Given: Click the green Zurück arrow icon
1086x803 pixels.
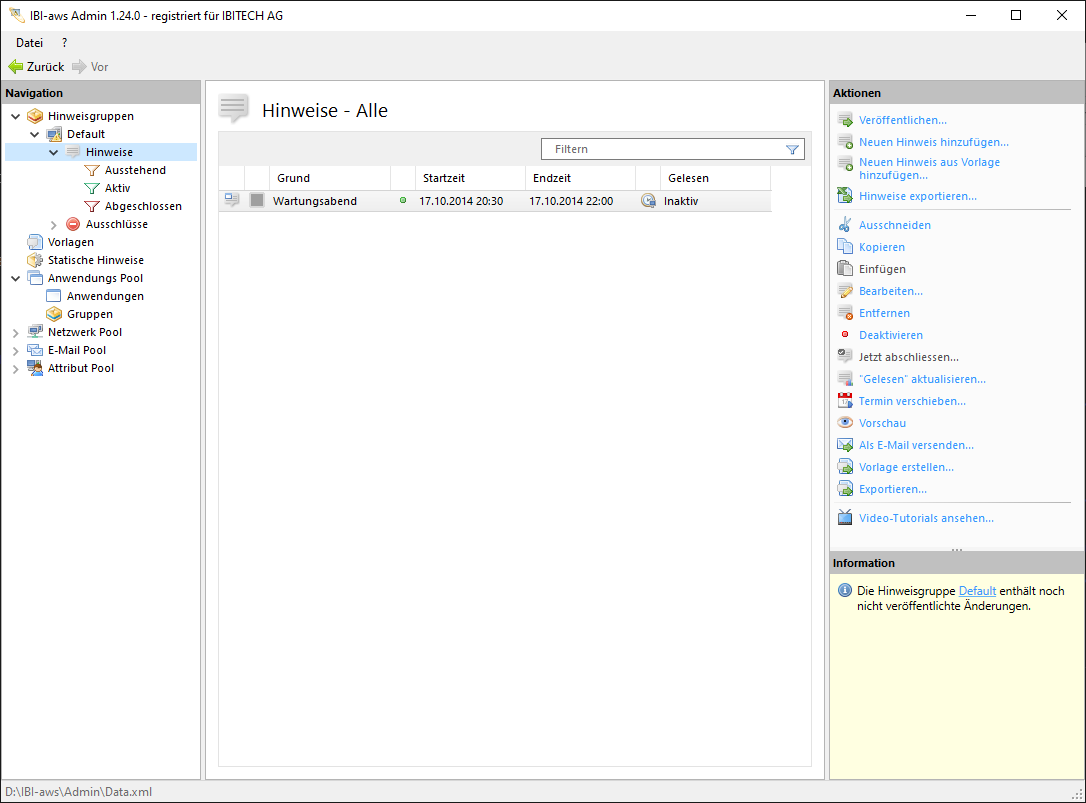Looking at the screenshot, I should click(x=15, y=67).
